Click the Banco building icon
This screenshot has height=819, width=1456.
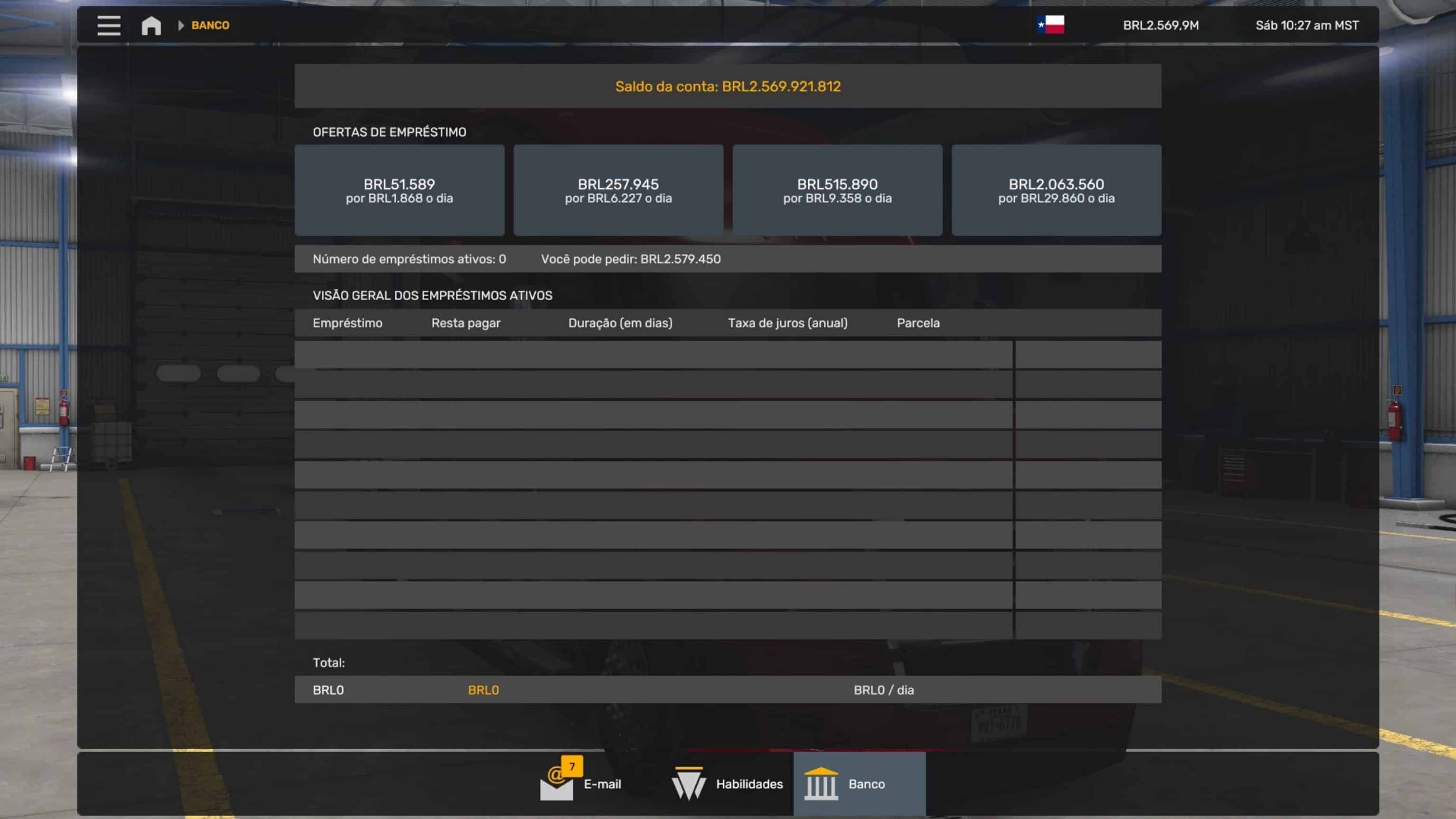(821, 784)
